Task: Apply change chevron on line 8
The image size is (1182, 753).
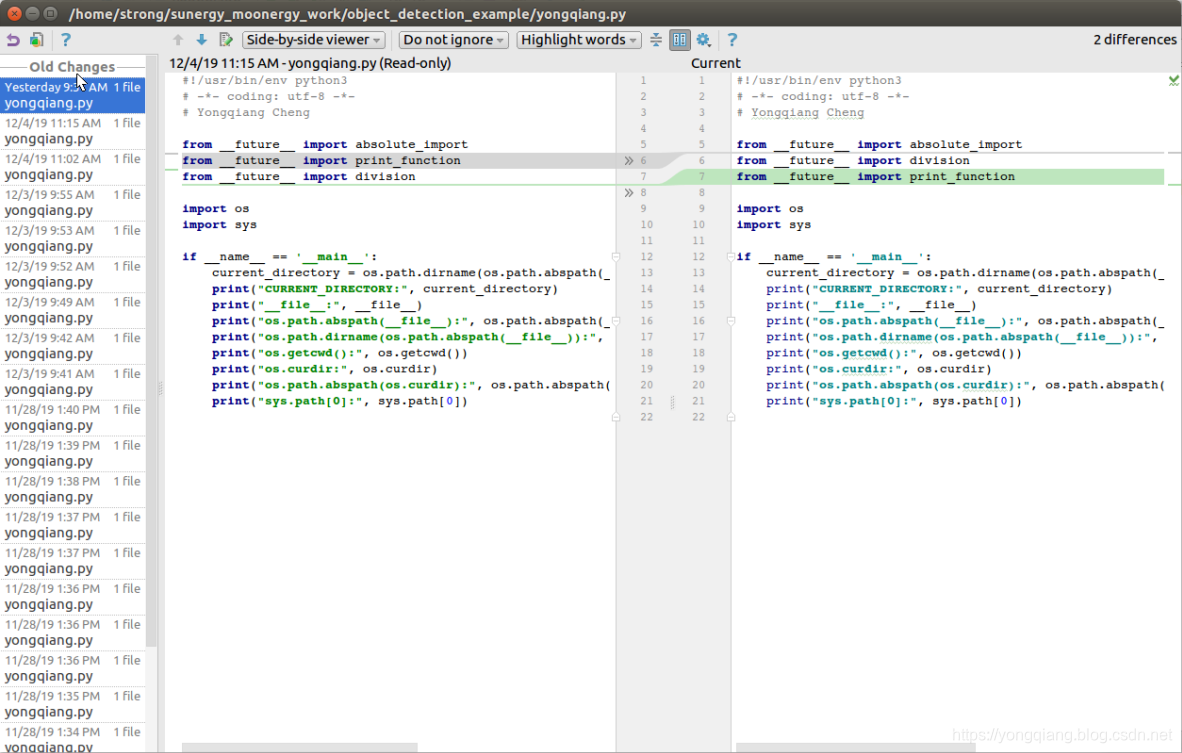Action: [631, 192]
